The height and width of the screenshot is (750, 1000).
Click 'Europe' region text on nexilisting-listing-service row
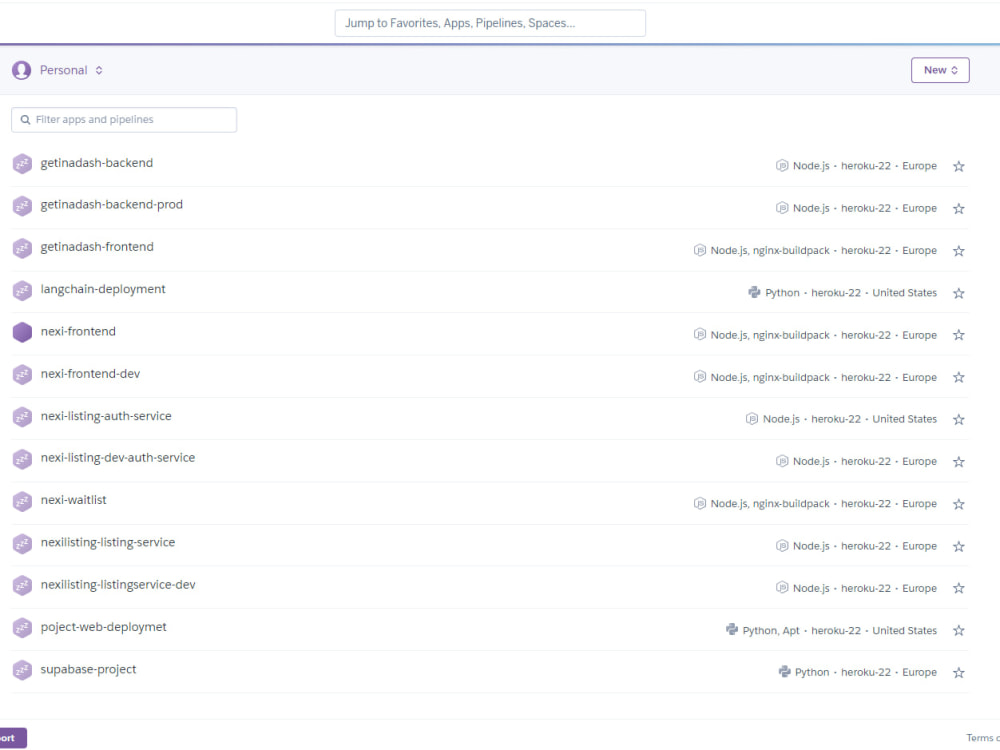[x=919, y=546]
